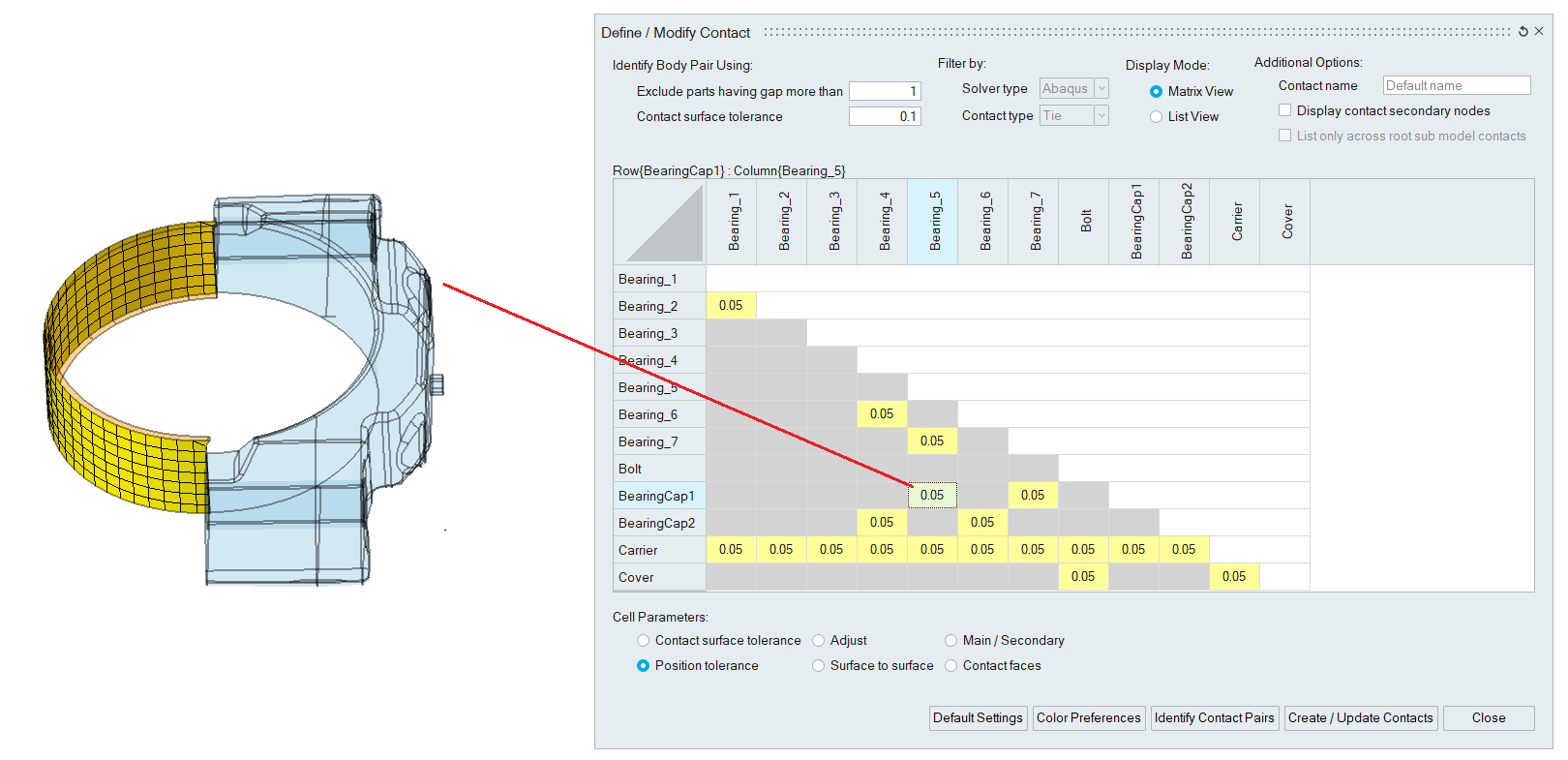Click the Bolt row header

coord(660,469)
